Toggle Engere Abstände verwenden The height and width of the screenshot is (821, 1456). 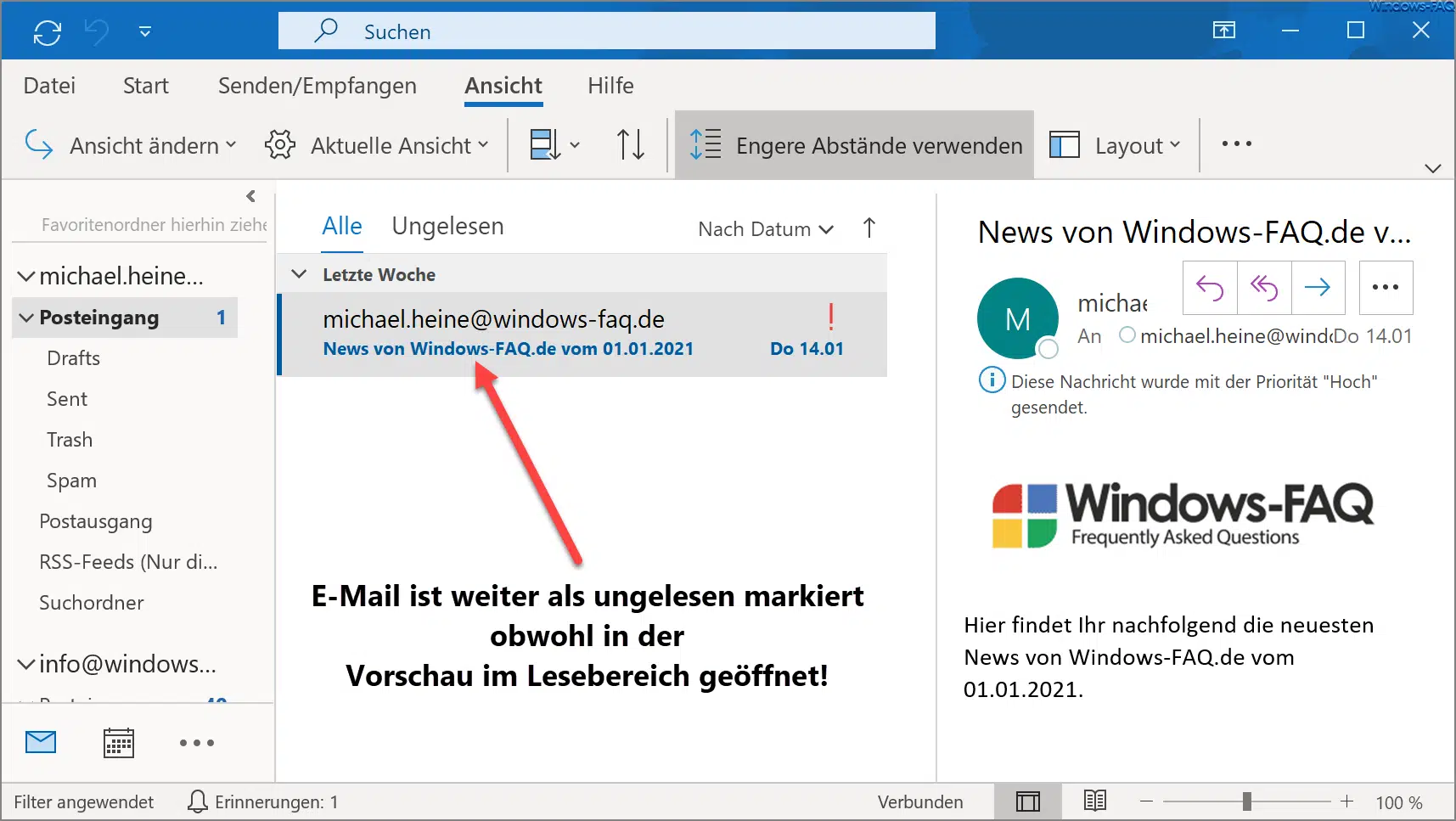[x=855, y=145]
